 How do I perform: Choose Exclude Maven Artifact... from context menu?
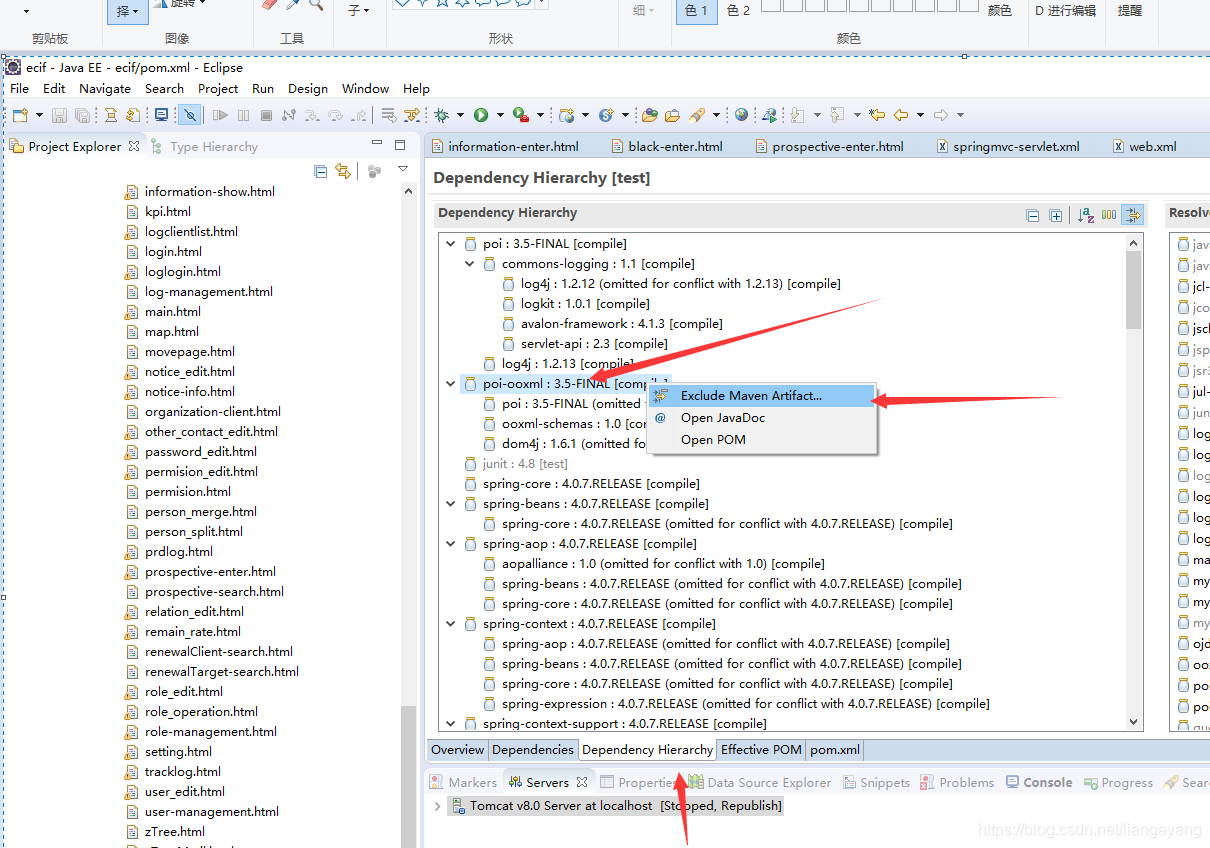point(761,396)
